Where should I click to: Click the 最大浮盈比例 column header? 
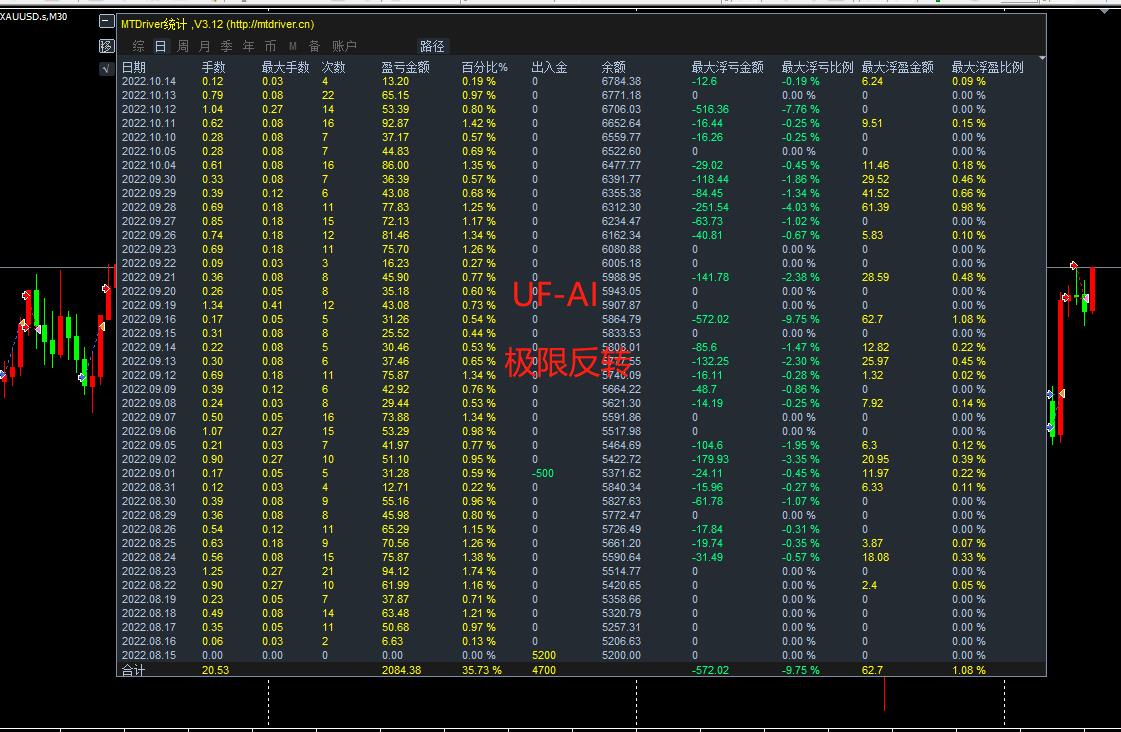coord(987,67)
